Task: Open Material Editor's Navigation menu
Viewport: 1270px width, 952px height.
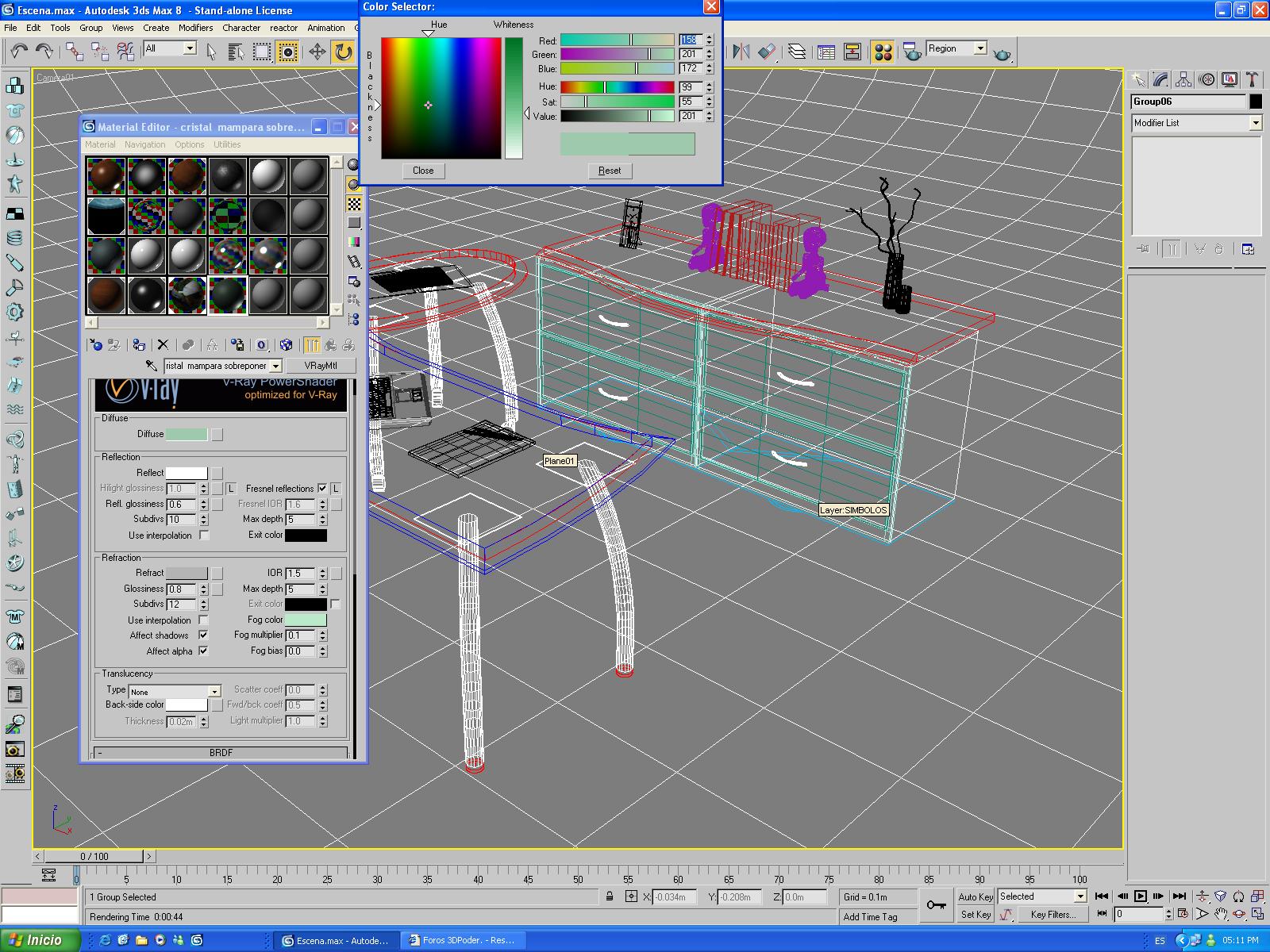Action: tap(144, 144)
